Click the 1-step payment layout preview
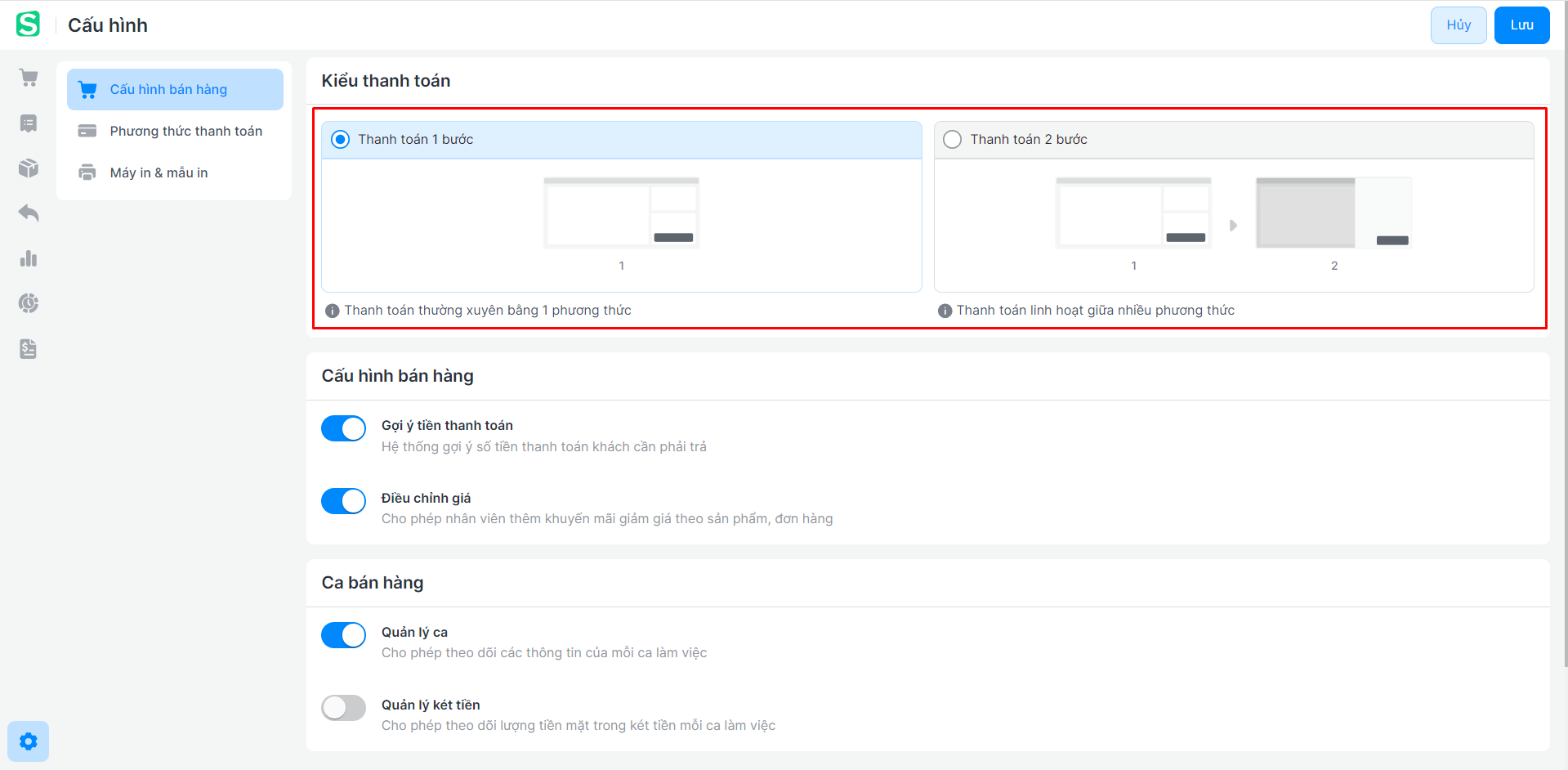The image size is (1568, 770). [x=621, y=213]
